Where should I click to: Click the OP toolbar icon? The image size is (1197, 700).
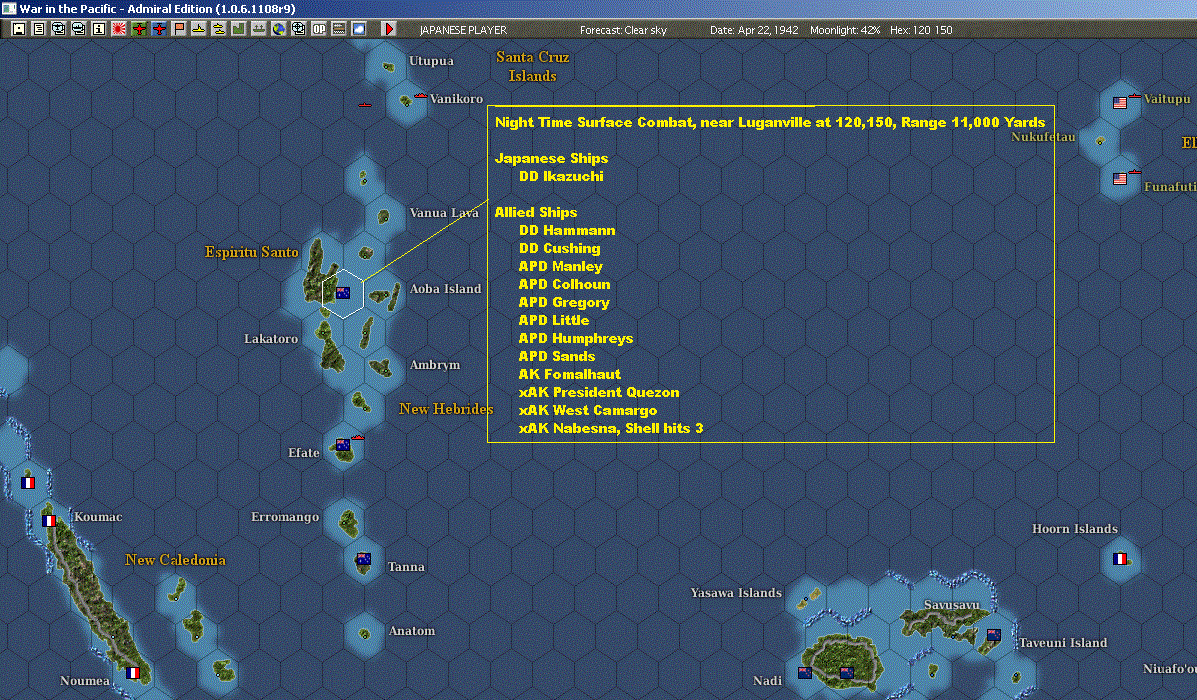(x=318, y=29)
